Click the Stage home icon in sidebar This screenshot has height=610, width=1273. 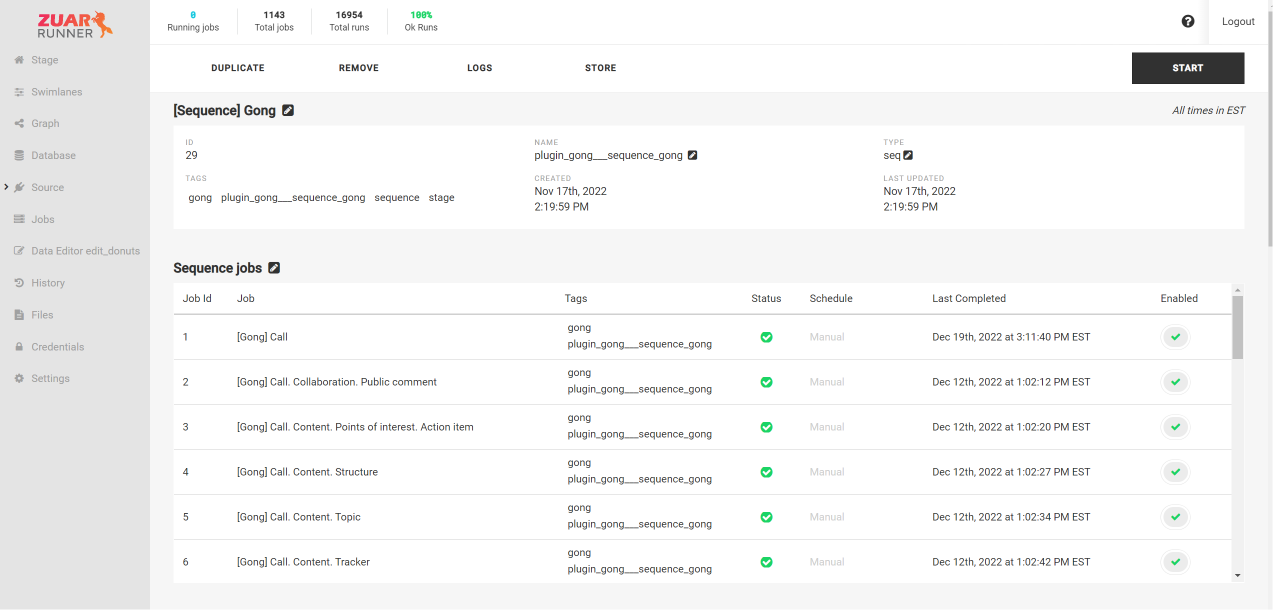coord(19,60)
